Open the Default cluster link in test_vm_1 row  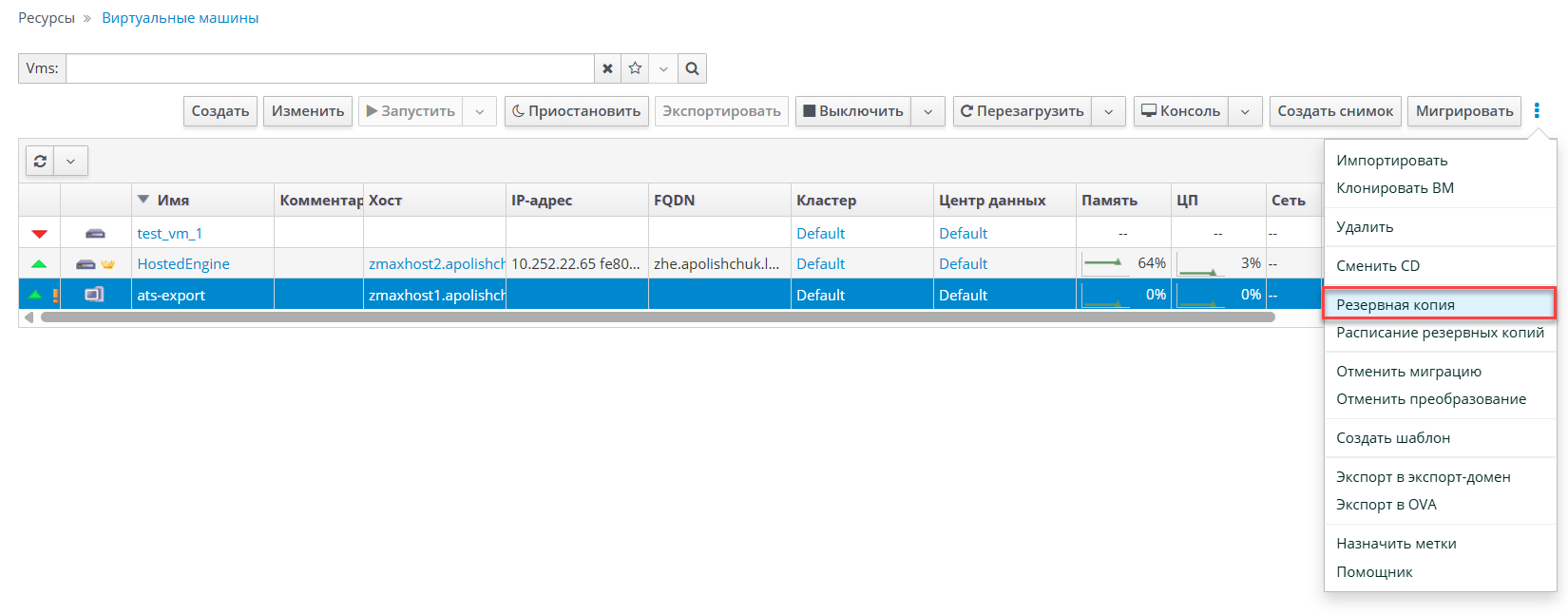(x=821, y=234)
